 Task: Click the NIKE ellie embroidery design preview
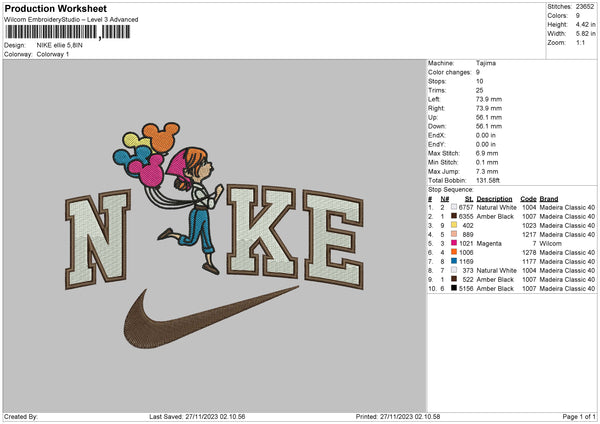(214, 236)
